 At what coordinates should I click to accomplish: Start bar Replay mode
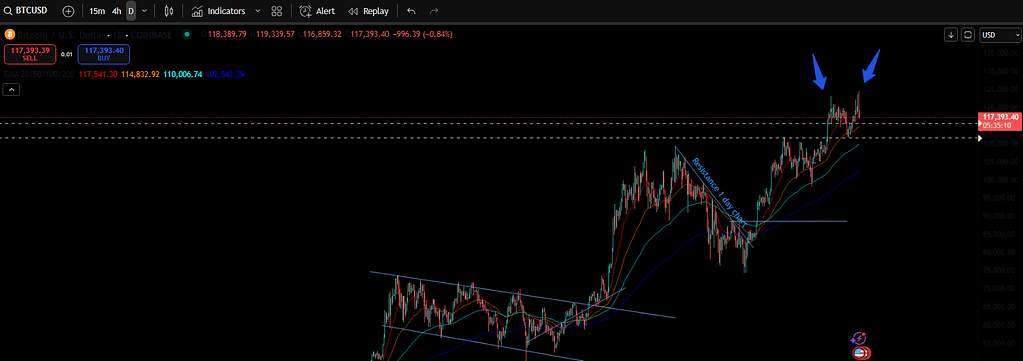(368, 11)
